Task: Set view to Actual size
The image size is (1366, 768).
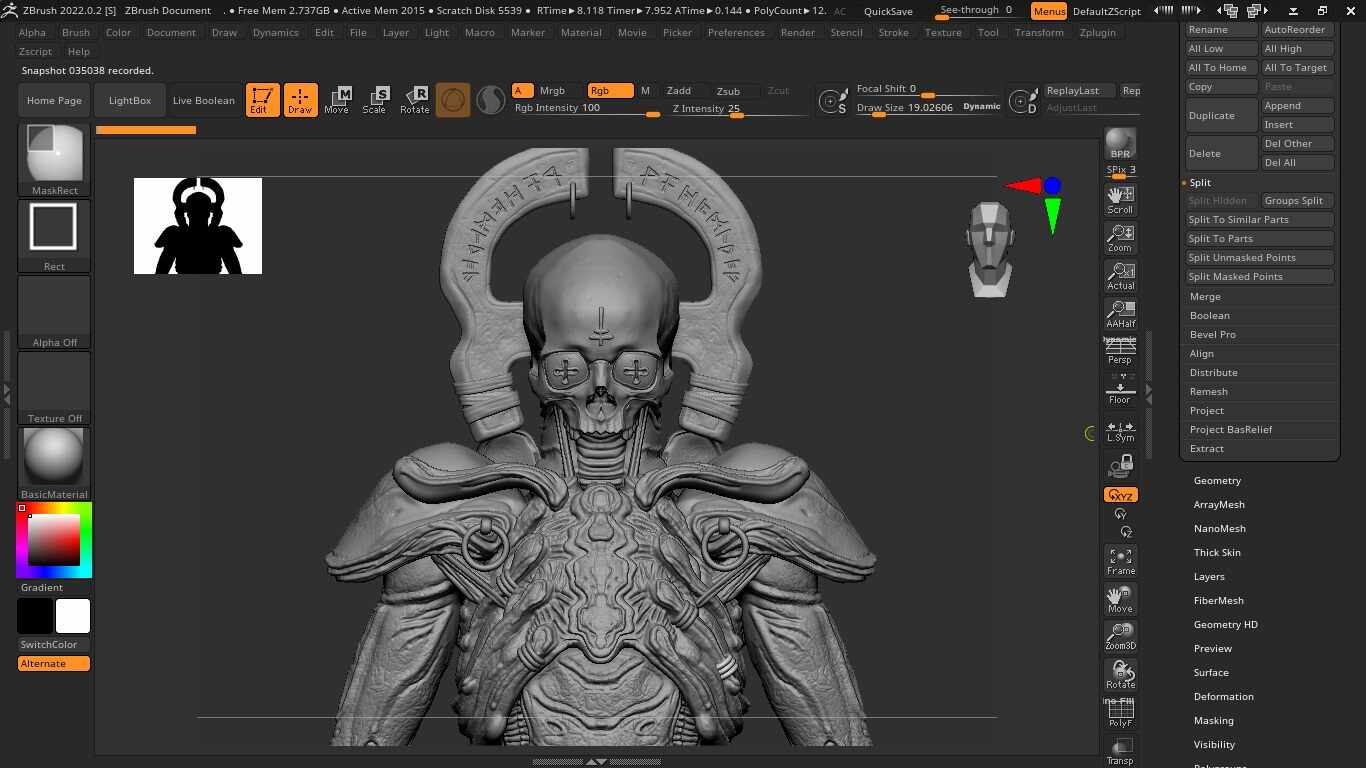Action: [x=1120, y=276]
